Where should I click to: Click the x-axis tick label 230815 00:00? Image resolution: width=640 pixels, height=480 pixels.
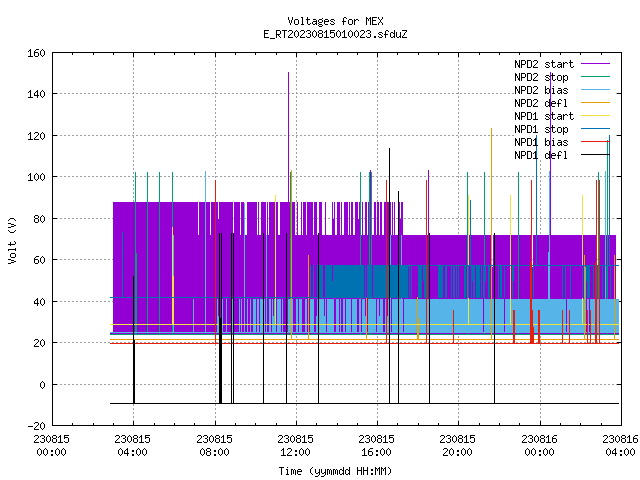pyautogui.click(x=51, y=446)
